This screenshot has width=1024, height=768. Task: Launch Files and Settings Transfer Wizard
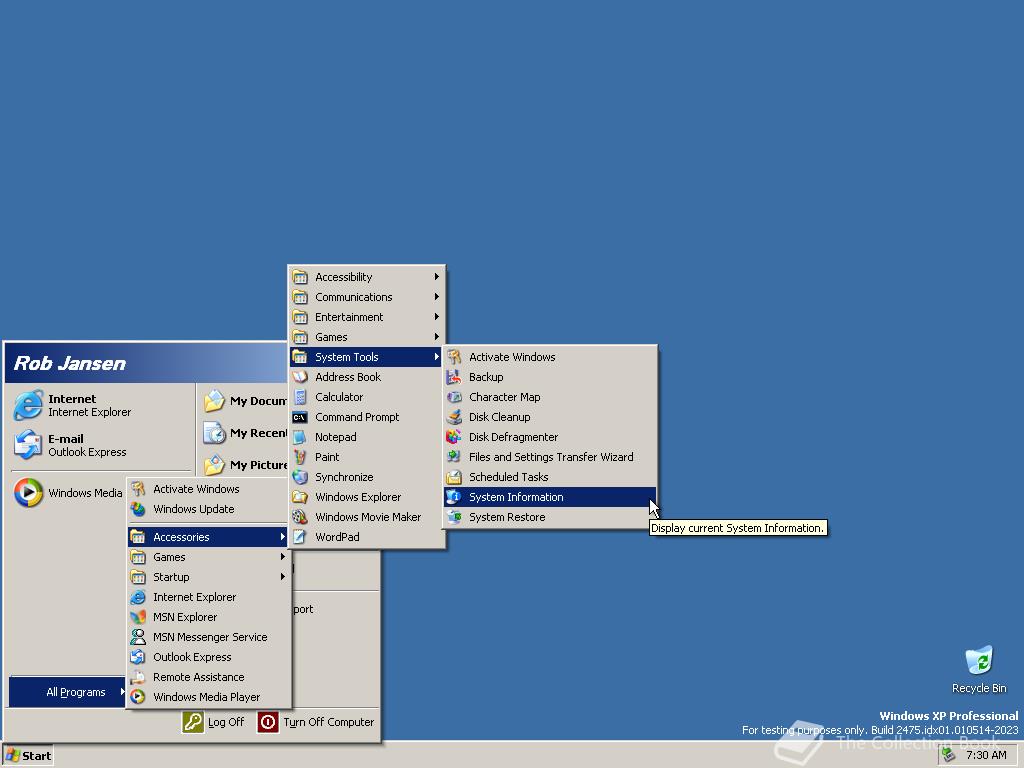click(x=550, y=457)
